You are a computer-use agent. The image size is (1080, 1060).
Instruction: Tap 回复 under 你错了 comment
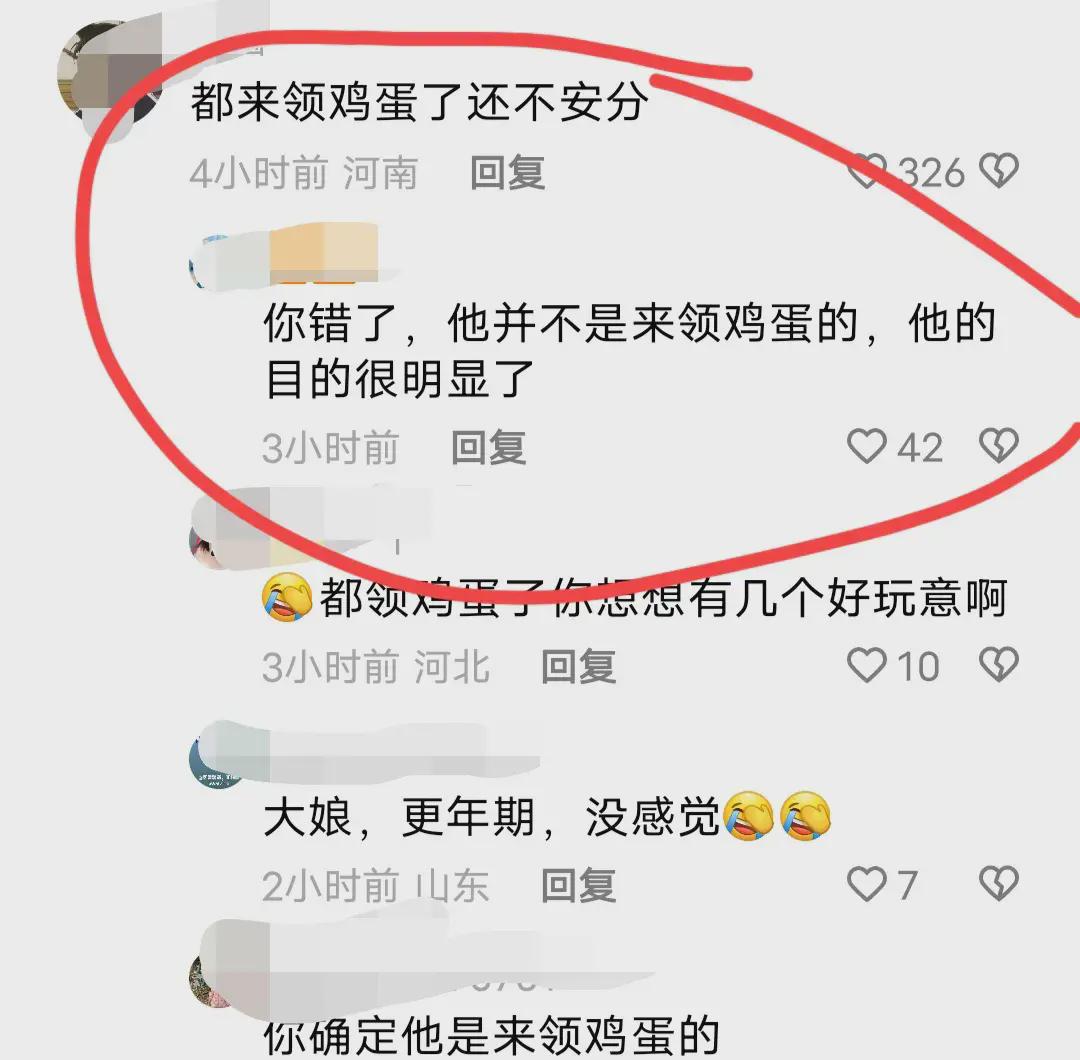(x=489, y=448)
